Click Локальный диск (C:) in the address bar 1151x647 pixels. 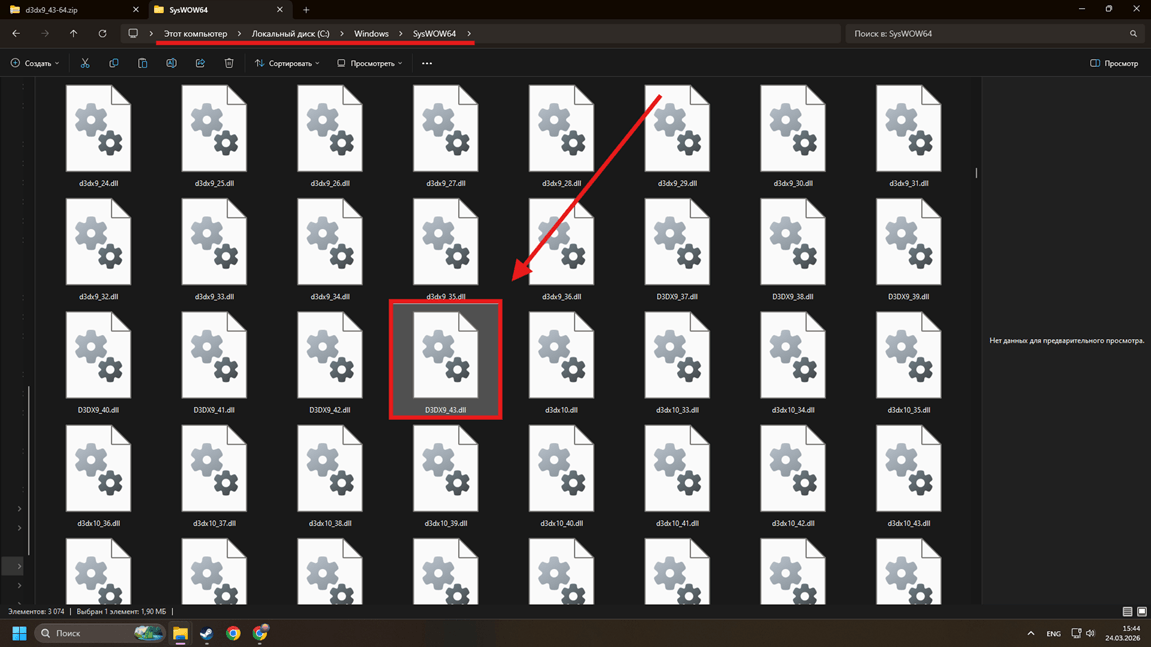click(x=290, y=34)
